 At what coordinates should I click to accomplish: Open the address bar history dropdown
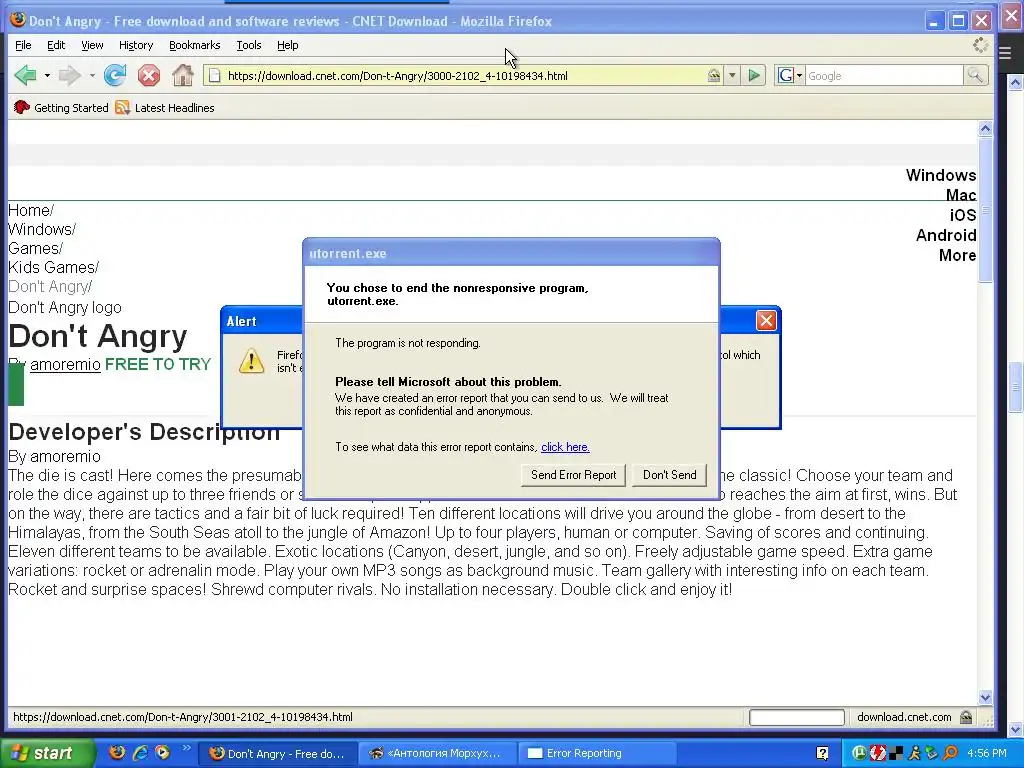732,76
